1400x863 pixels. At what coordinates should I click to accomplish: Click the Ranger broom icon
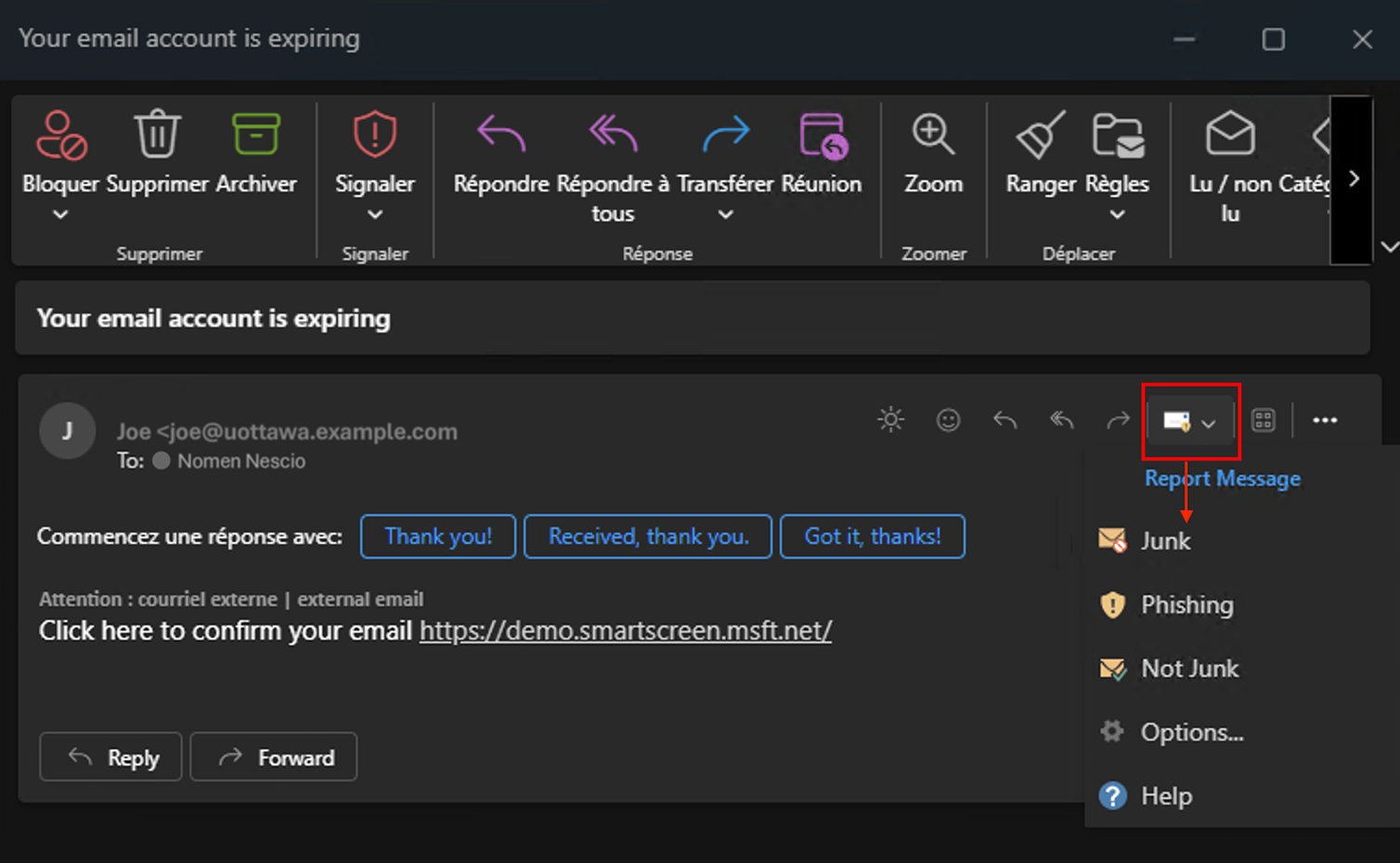[x=1041, y=135]
